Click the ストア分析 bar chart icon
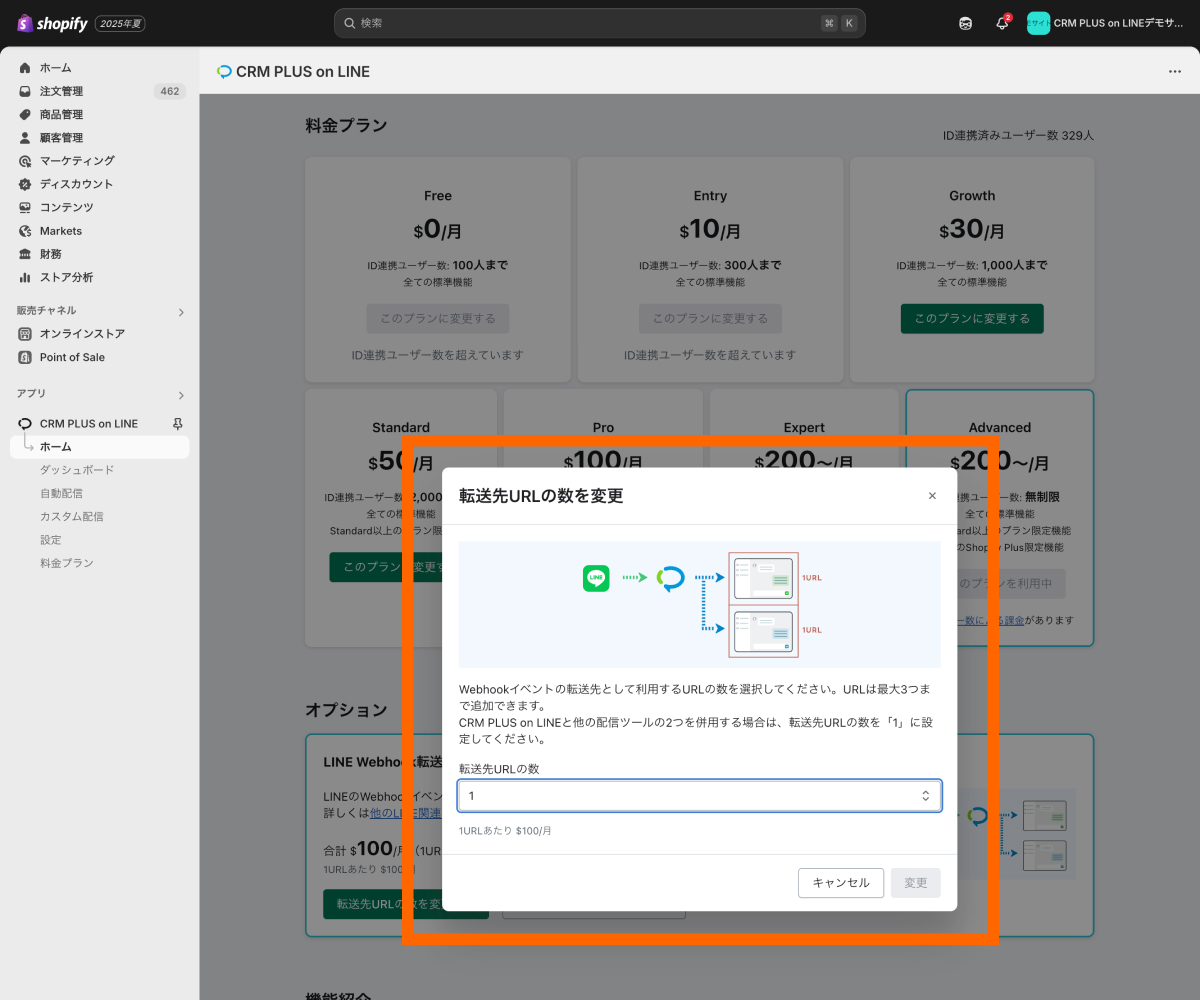Screen dimensions: 1200x1000 (25, 277)
